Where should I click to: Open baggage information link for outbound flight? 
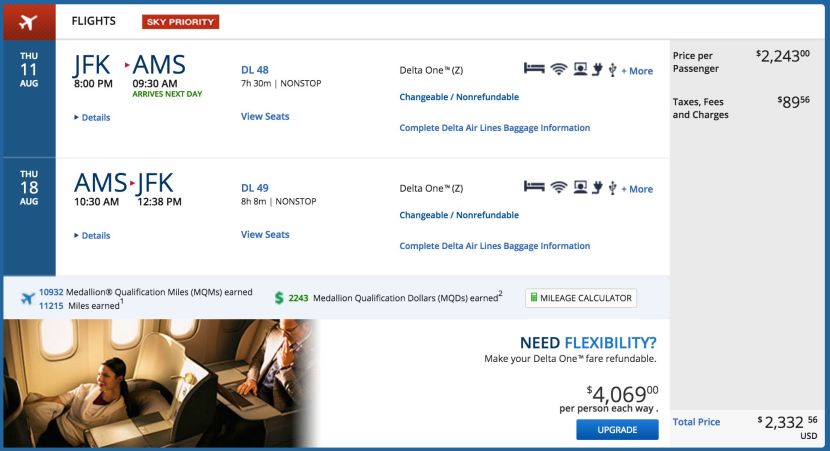pyautogui.click(x=494, y=128)
